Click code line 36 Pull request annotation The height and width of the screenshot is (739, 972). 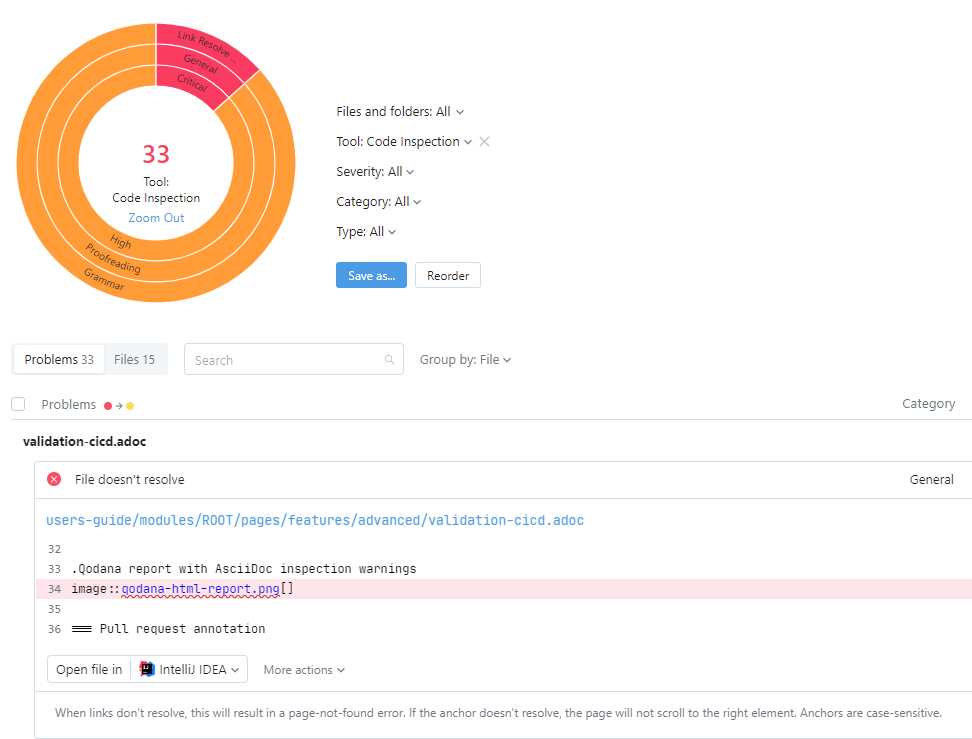click(169, 629)
